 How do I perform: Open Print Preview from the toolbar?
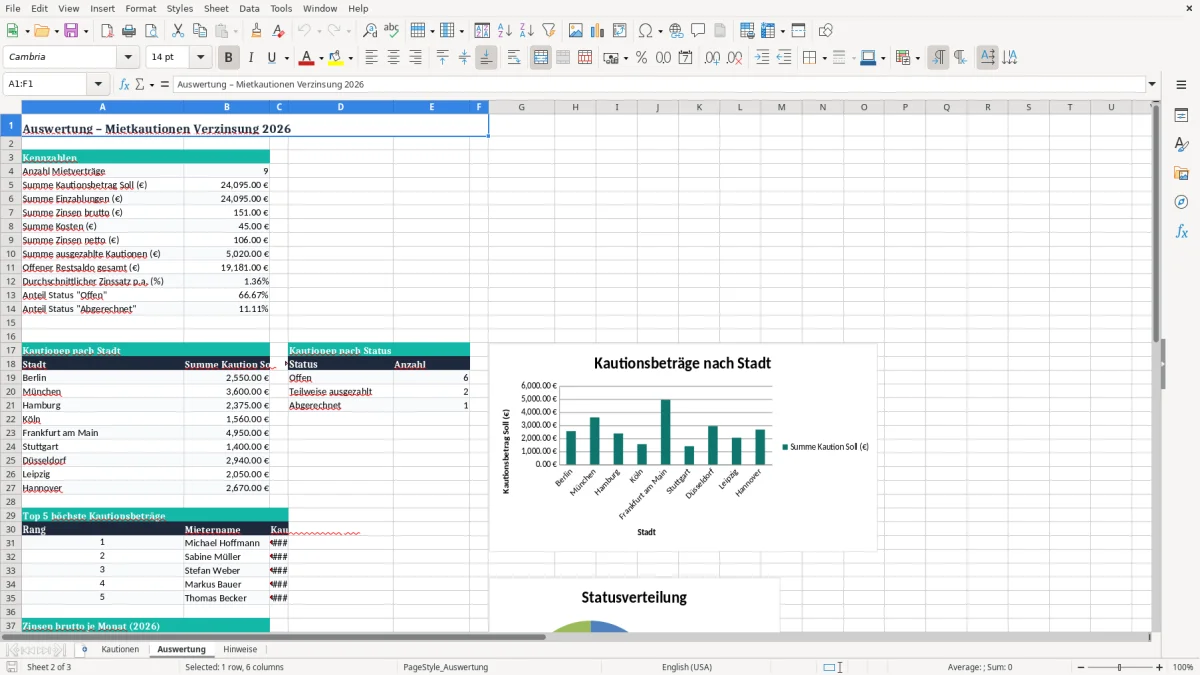(x=149, y=31)
